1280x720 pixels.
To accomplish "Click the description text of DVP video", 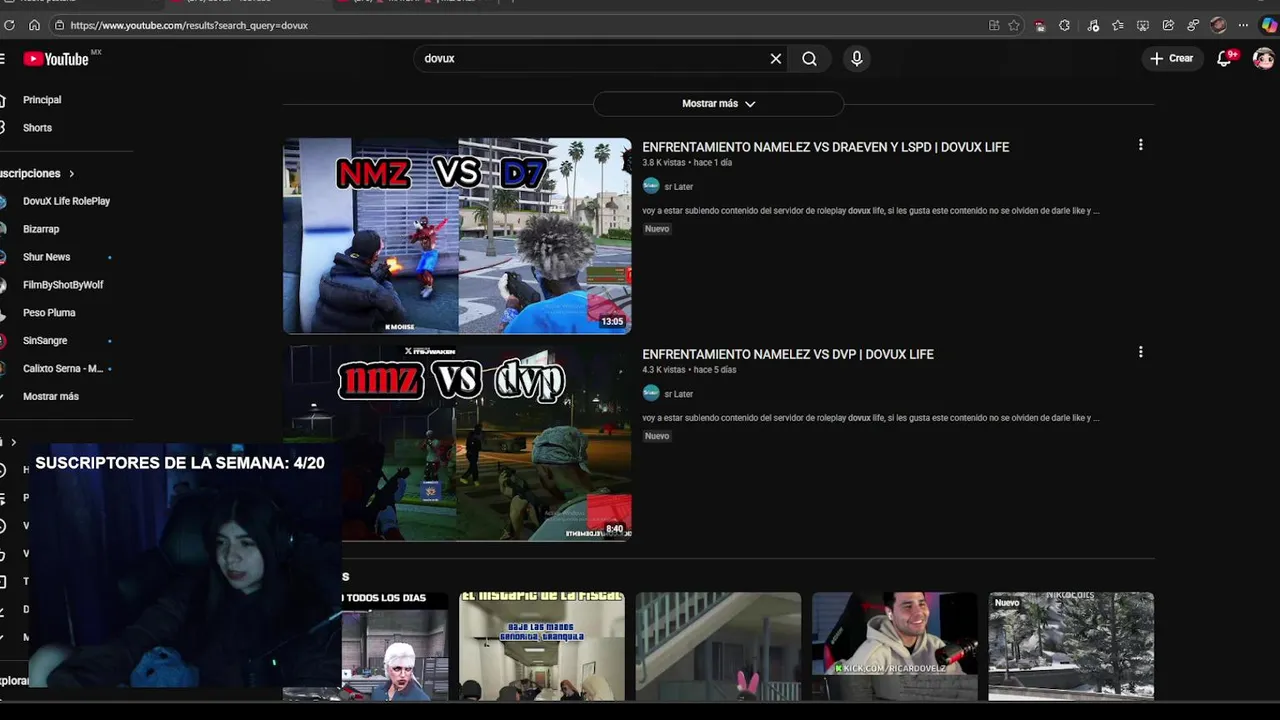I will pyautogui.click(x=870, y=418).
